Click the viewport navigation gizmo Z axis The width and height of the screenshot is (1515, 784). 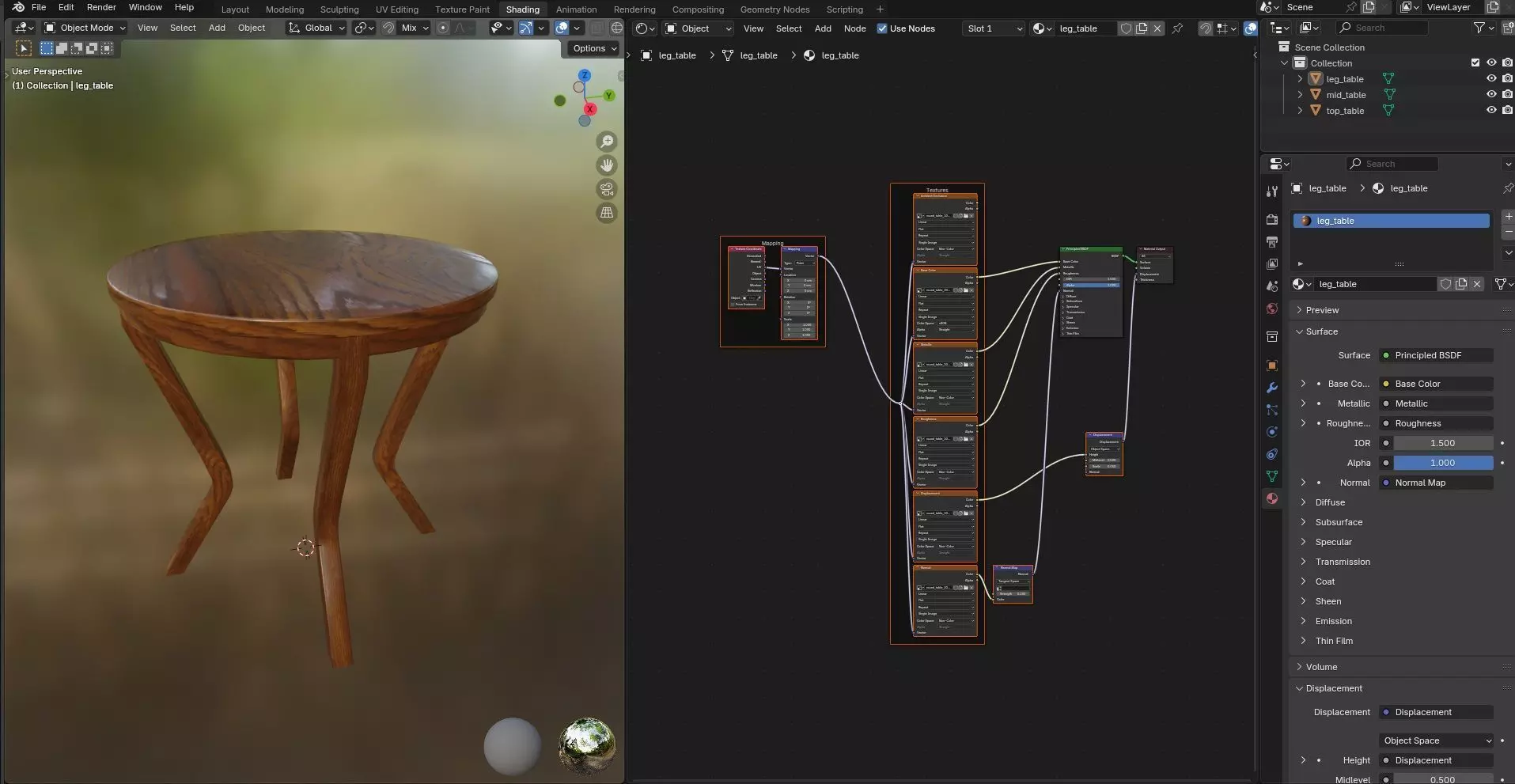tap(583, 76)
